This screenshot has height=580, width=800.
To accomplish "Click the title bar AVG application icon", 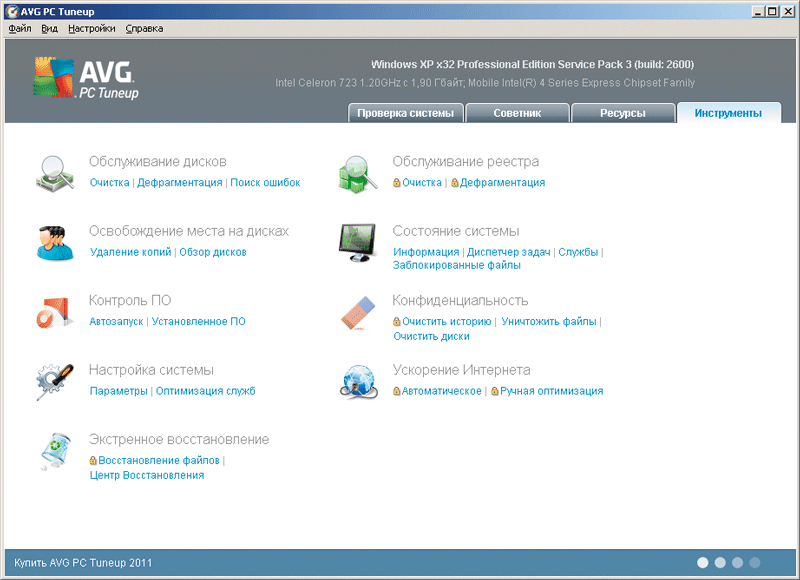I will point(12,11).
